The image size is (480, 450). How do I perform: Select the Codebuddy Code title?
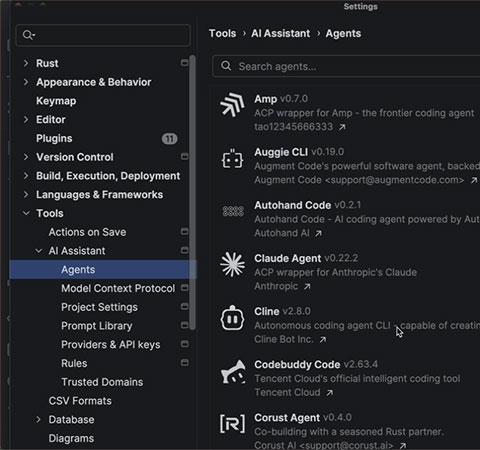[x=297, y=364]
